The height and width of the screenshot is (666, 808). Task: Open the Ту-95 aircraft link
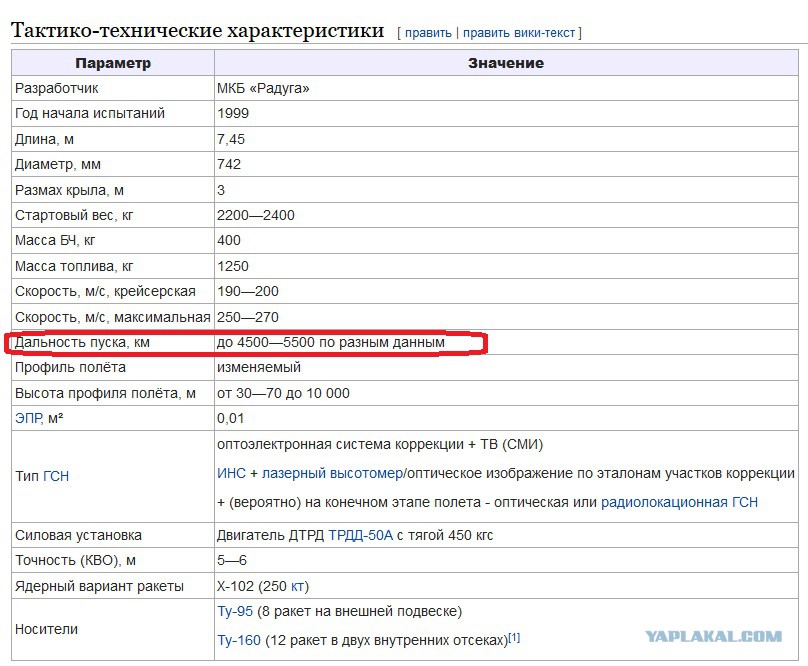pyautogui.click(x=235, y=611)
